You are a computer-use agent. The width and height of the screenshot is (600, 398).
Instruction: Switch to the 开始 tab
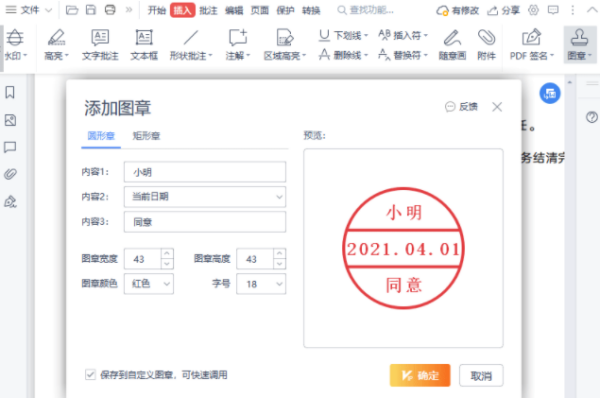157,10
